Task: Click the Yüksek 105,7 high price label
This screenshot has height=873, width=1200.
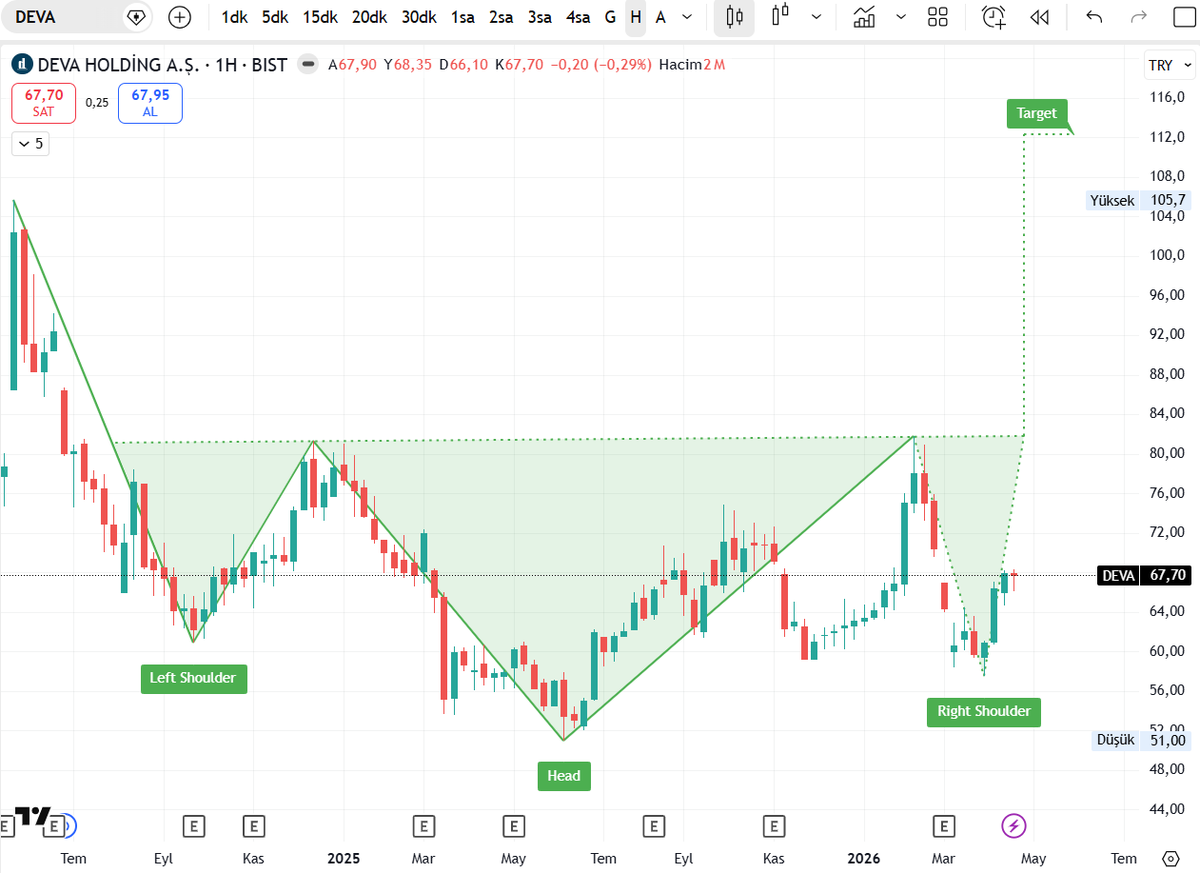Action: pos(1138,200)
